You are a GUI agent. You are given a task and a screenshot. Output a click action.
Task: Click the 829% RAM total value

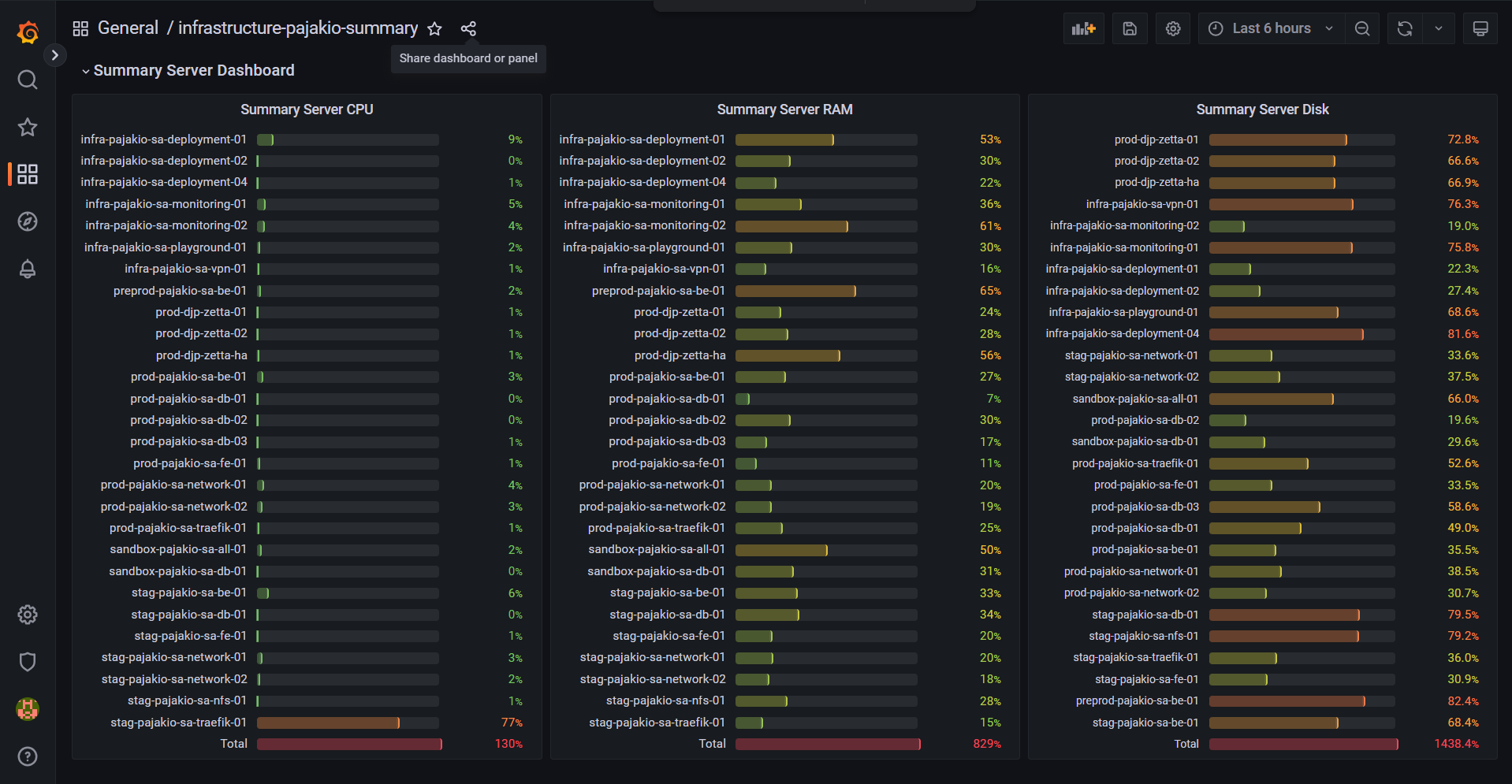point(987,744)
